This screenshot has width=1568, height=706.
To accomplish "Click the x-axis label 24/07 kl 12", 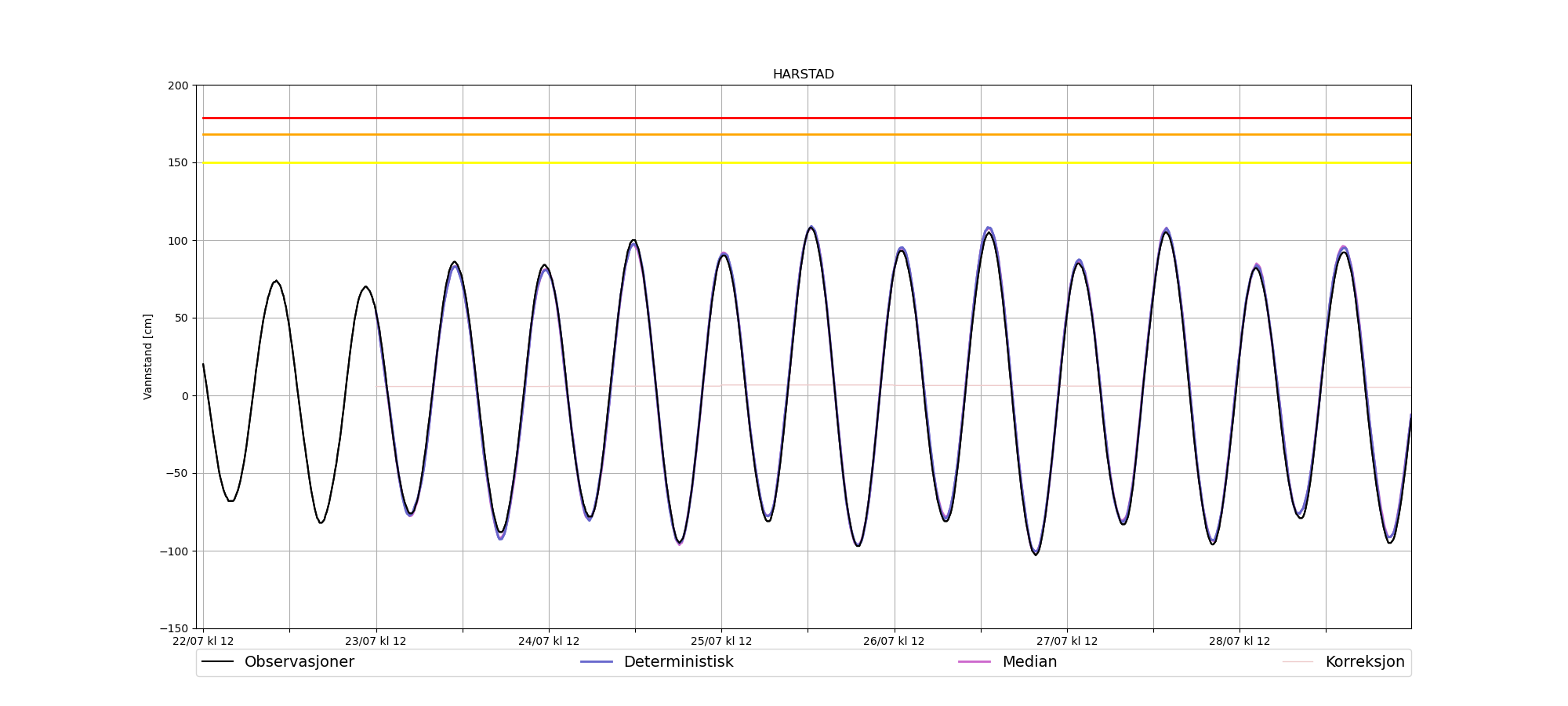I will (549, 642).
